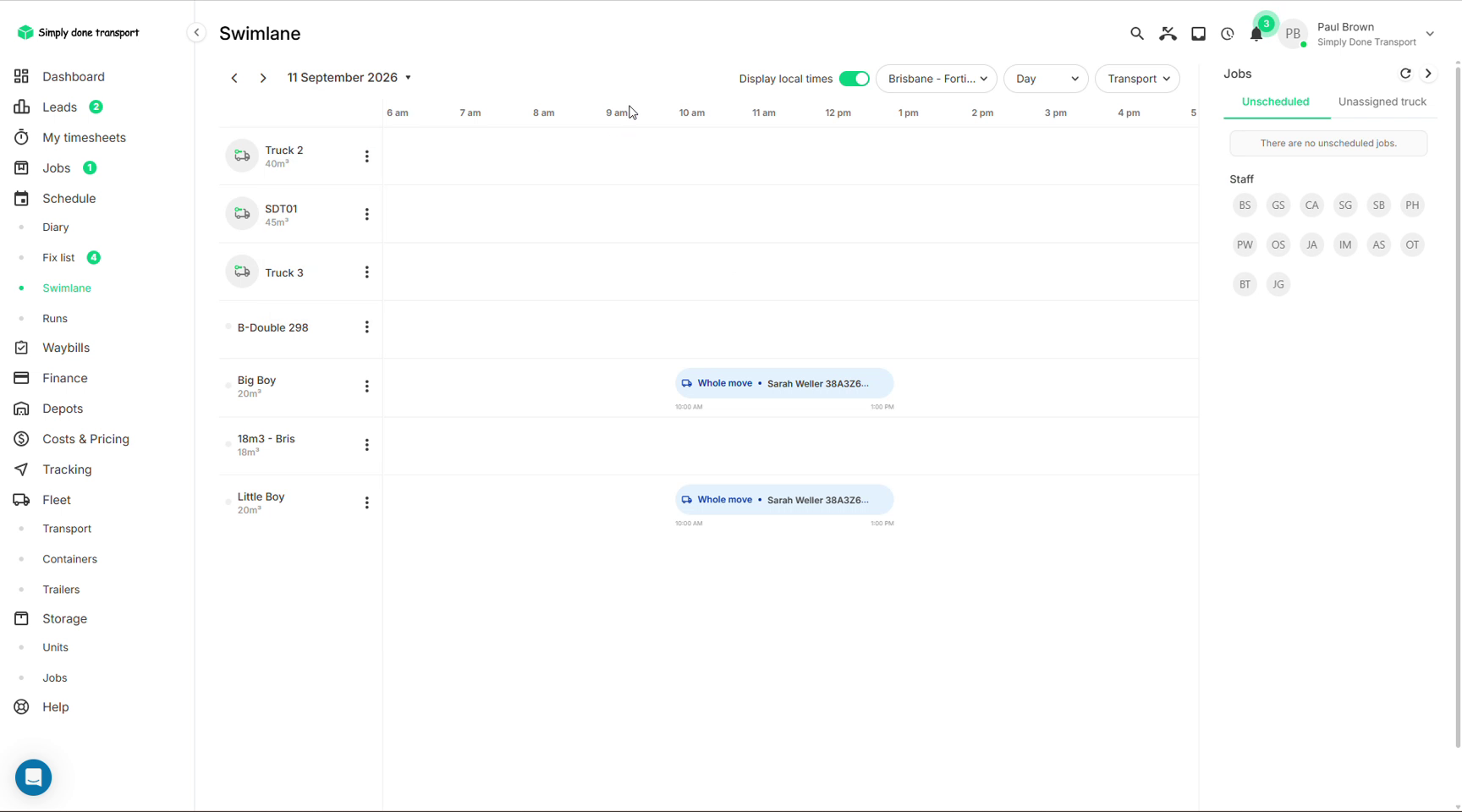Open Truck 3 options menu
1462x812 pixels.
tap(367, 272)
